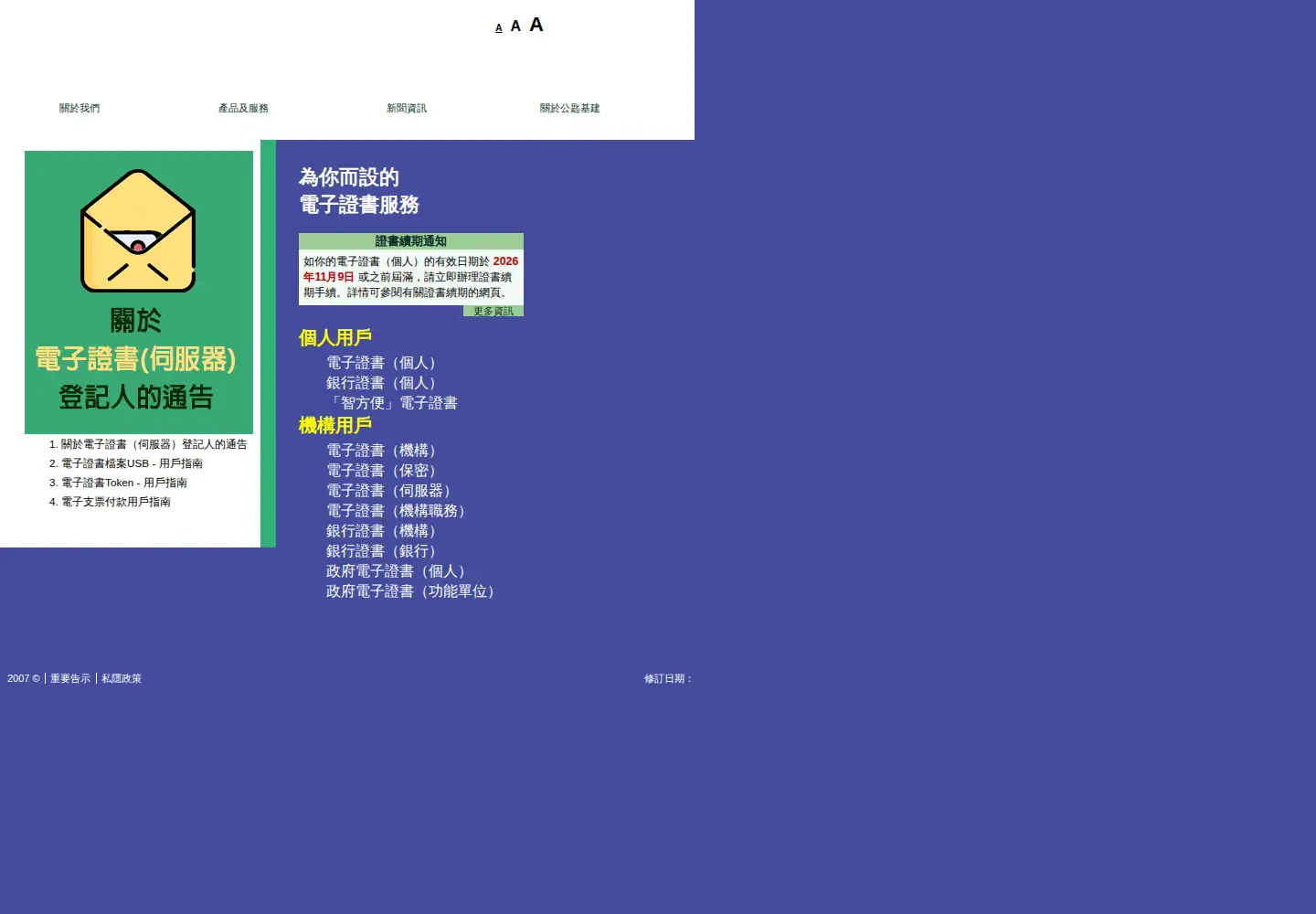Open 銀行證書（銀行）link
The height and width of the screenshot is (914, 1316).
click(385, 551)
